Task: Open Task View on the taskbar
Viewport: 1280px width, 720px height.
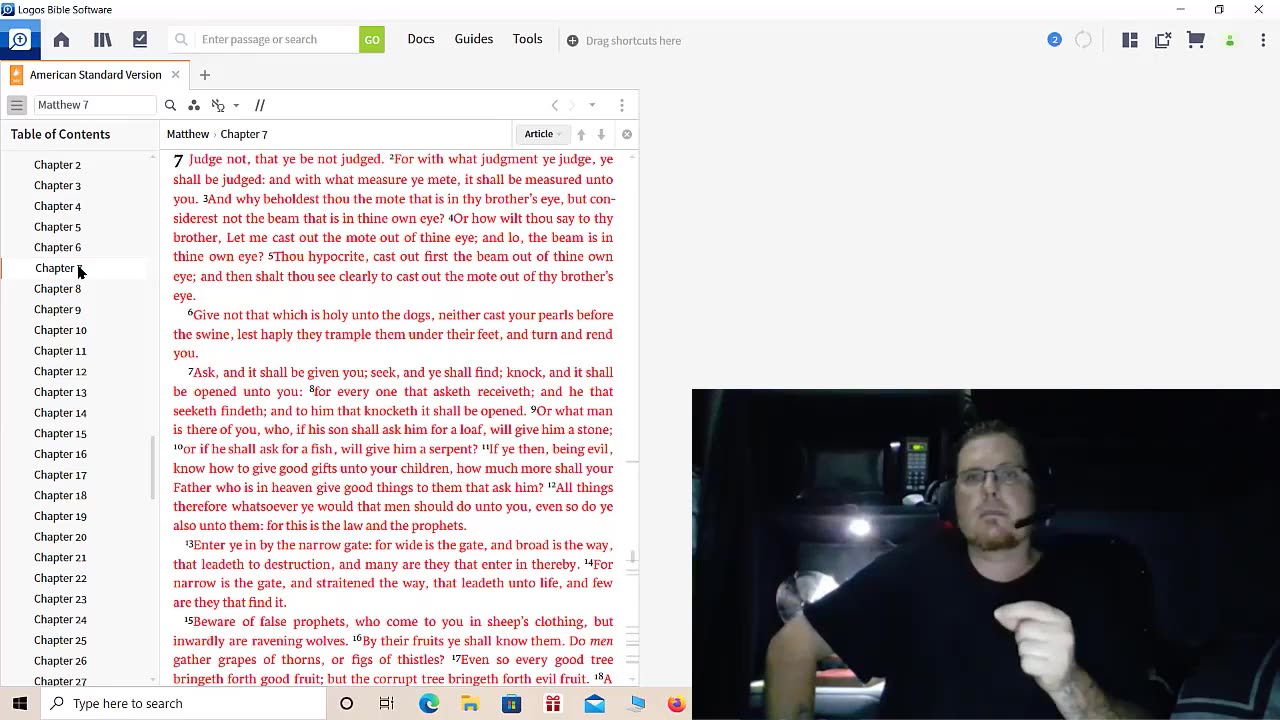Action: (x=387, y=704)
